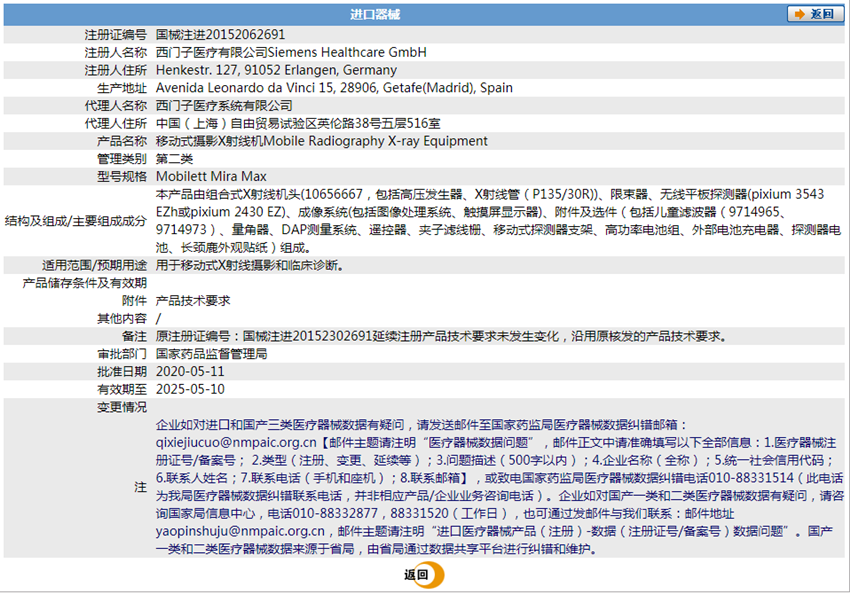Viewport: 850px width, 594px height.
Task: Click the 注册证编号 field label
Action: pos(115,35)
